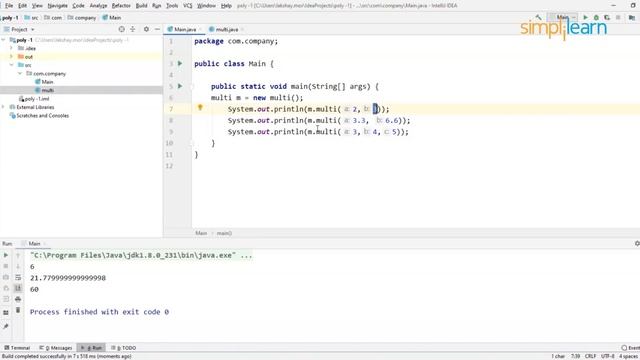Click the Main tab in Run panel
640x360 pixels.
34,244
